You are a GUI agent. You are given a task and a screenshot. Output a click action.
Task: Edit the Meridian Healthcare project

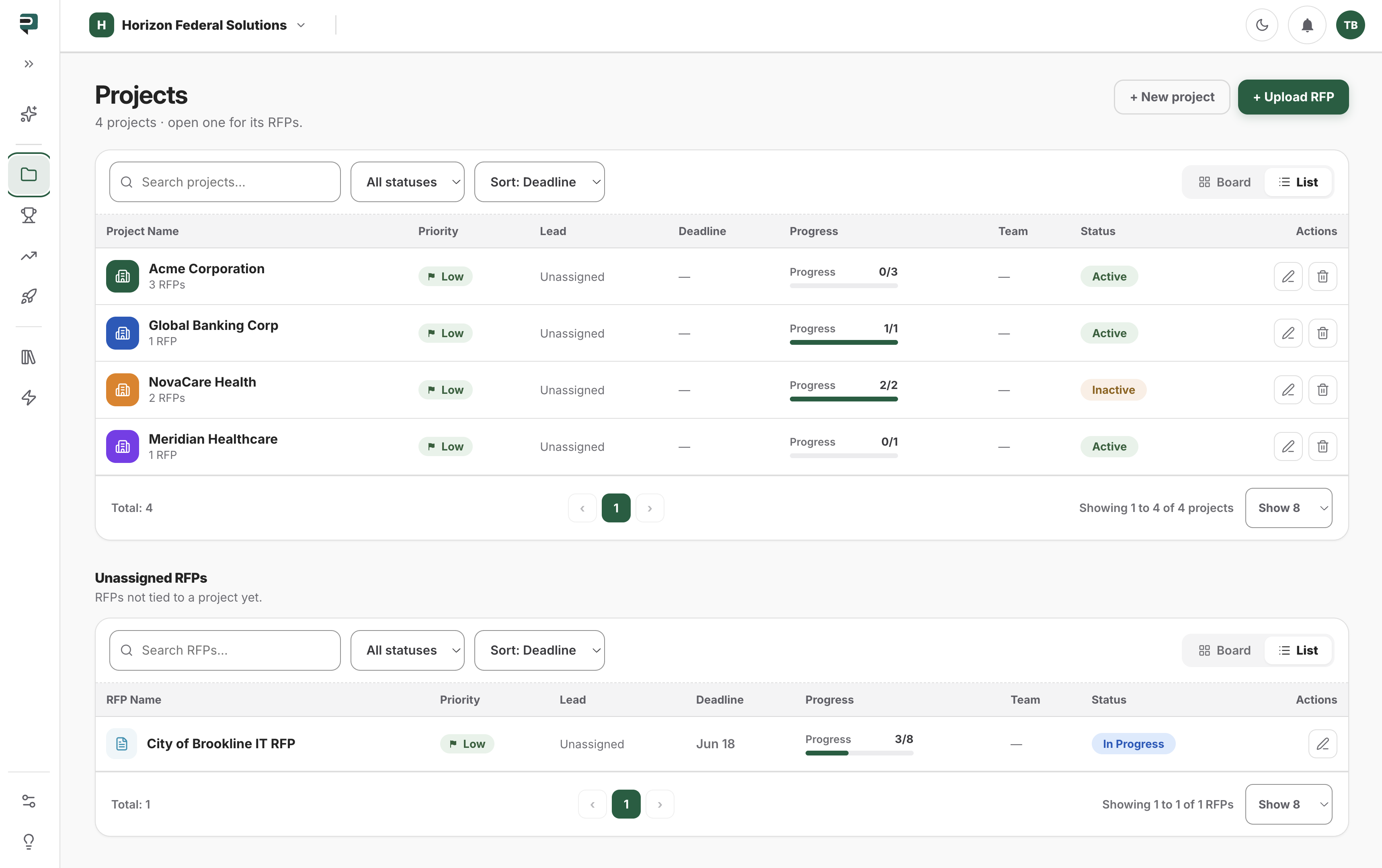click(x=1288, y=446)
